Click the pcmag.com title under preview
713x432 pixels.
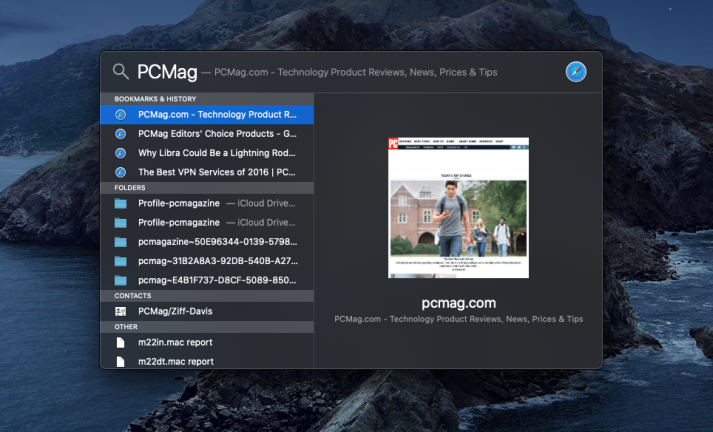pyautogui.click(x=458, y=303)
